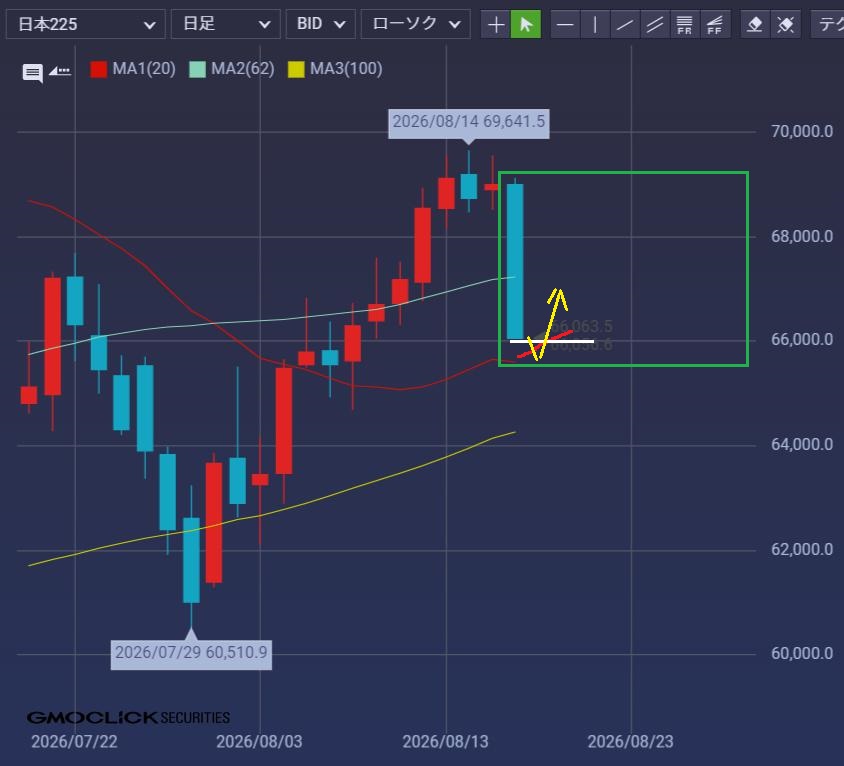Click the 60,000.0 price axis label
Image resolution: width=844 pixels, height=766 pixels.
point(801,653)
